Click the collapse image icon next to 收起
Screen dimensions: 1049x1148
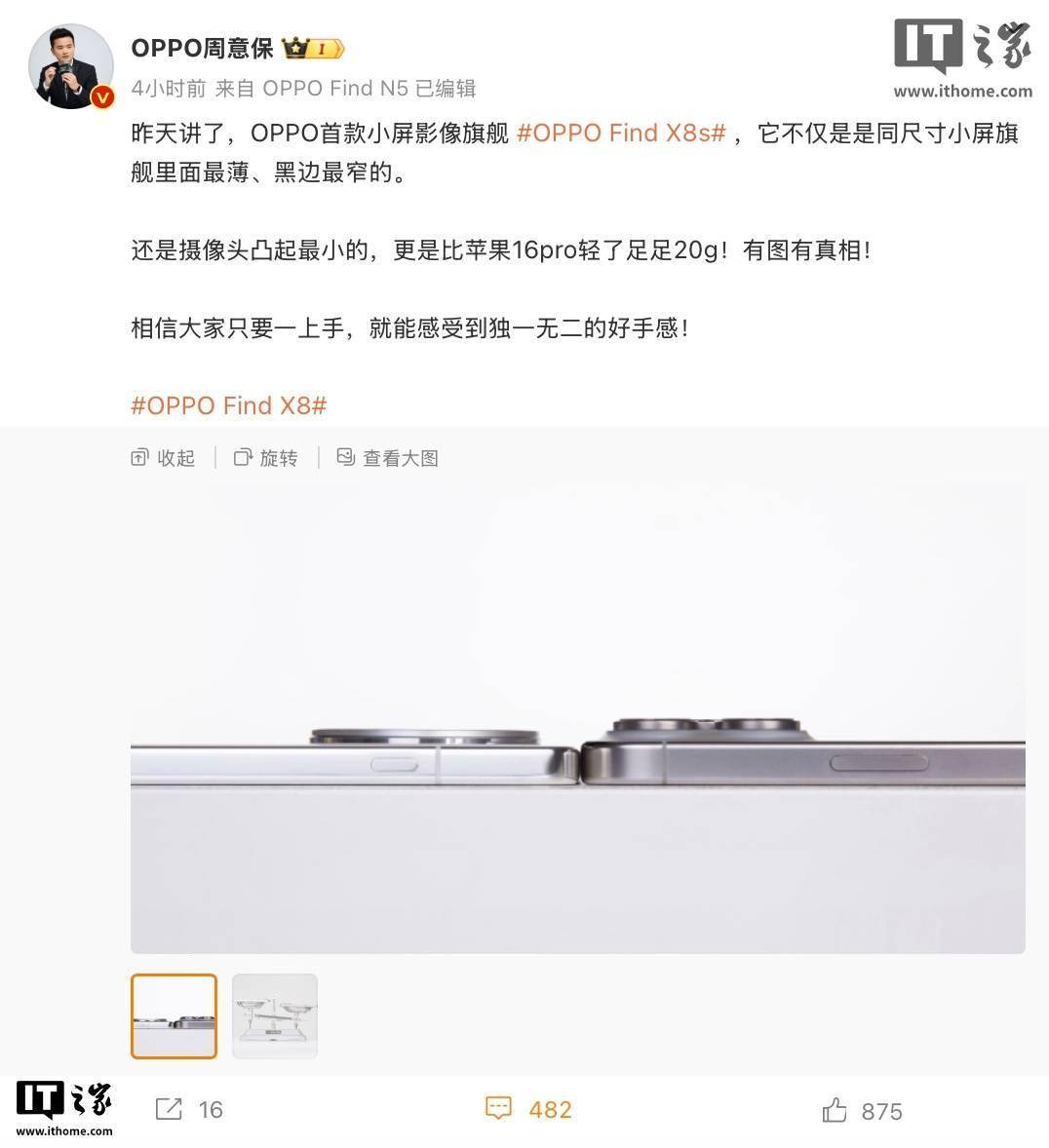click(139, 458)
